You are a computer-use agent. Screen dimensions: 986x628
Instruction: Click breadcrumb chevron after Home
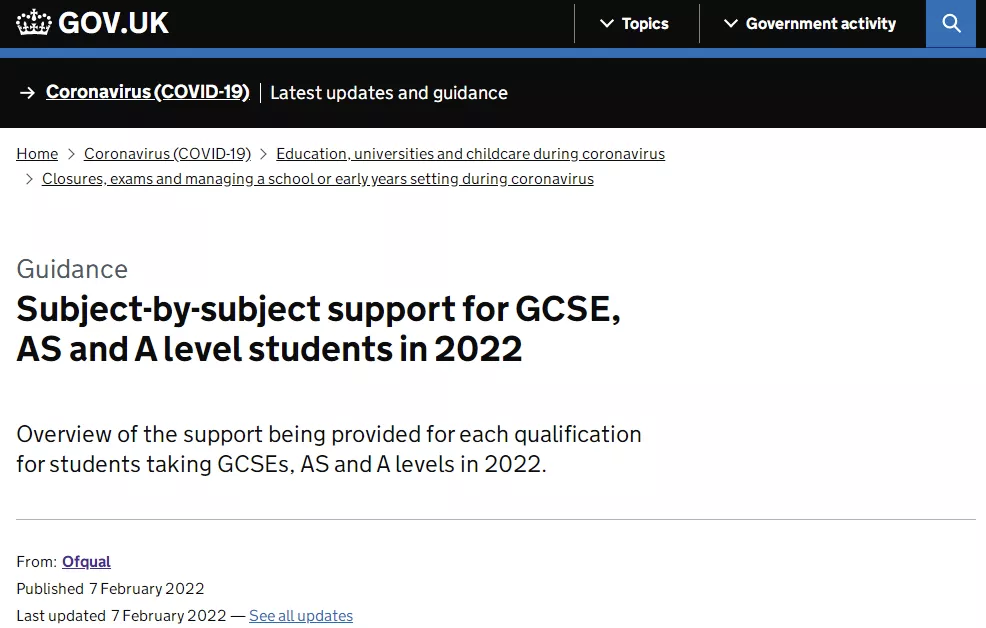71,154
